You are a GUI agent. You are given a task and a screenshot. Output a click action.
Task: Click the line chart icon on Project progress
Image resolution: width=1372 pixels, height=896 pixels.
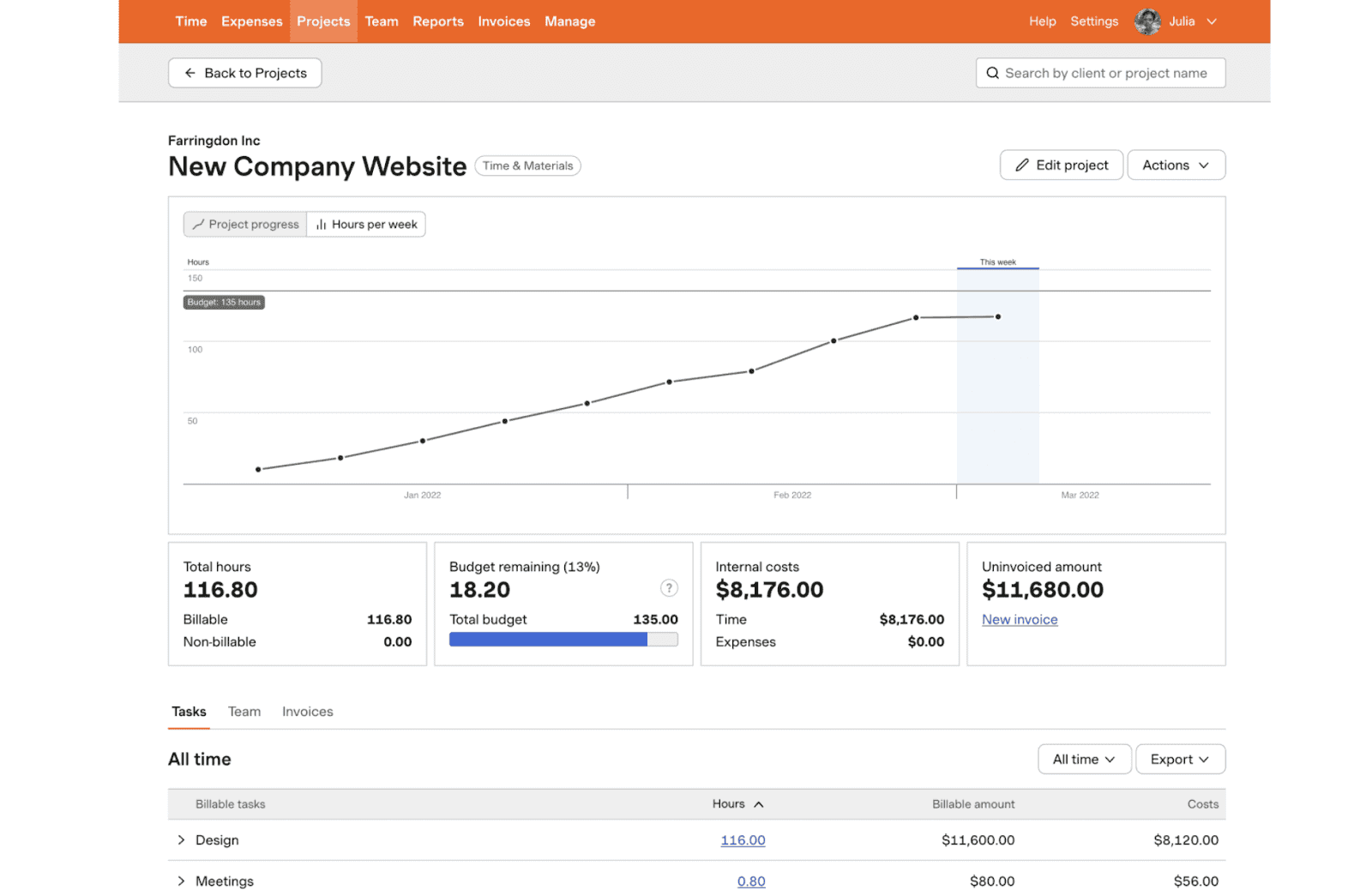(x=197, y=224)
